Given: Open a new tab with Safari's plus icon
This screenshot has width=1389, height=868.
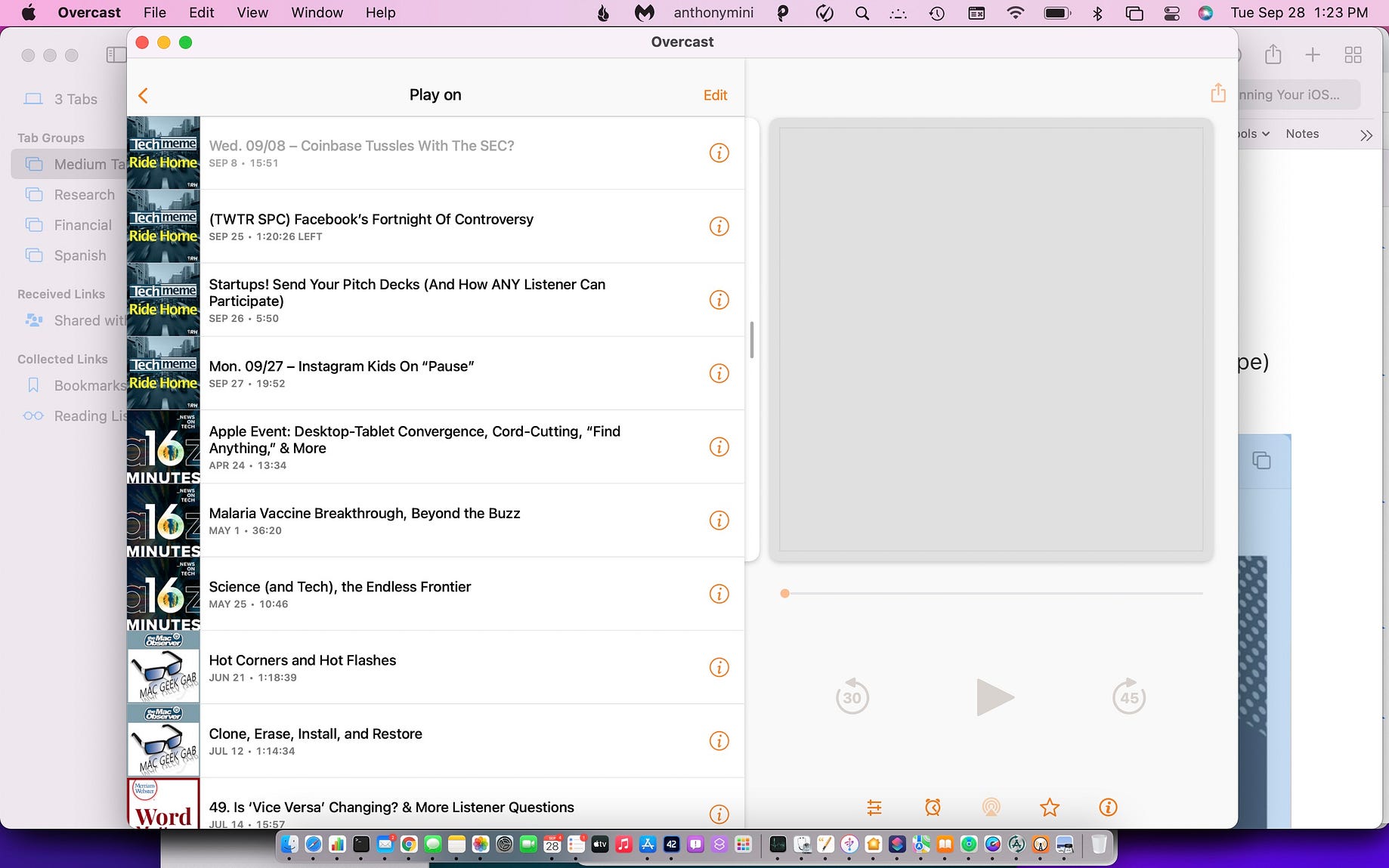Looking at the screenshot, I should pos(1313,54).
